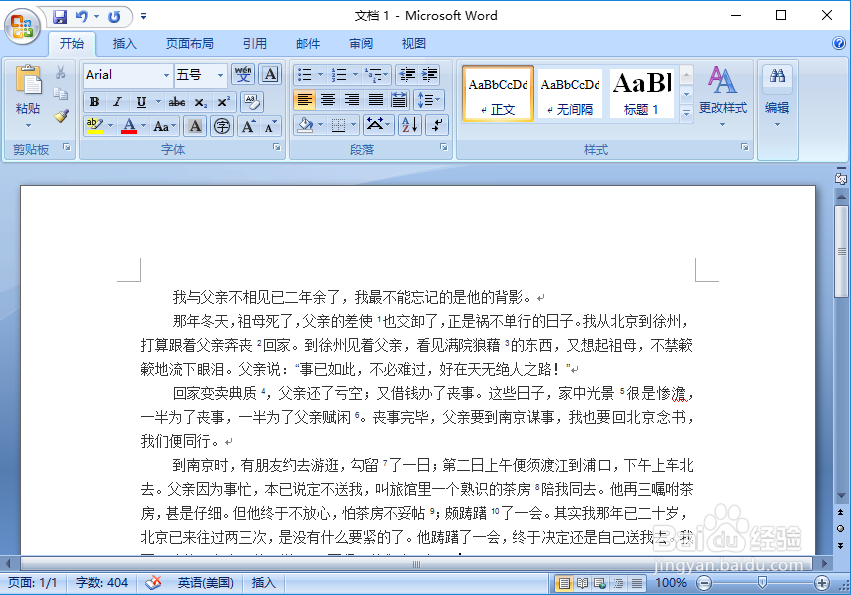The image size is (851, 595).
Task: Toggle bold formatting on selected text
Action: [93, 101]
